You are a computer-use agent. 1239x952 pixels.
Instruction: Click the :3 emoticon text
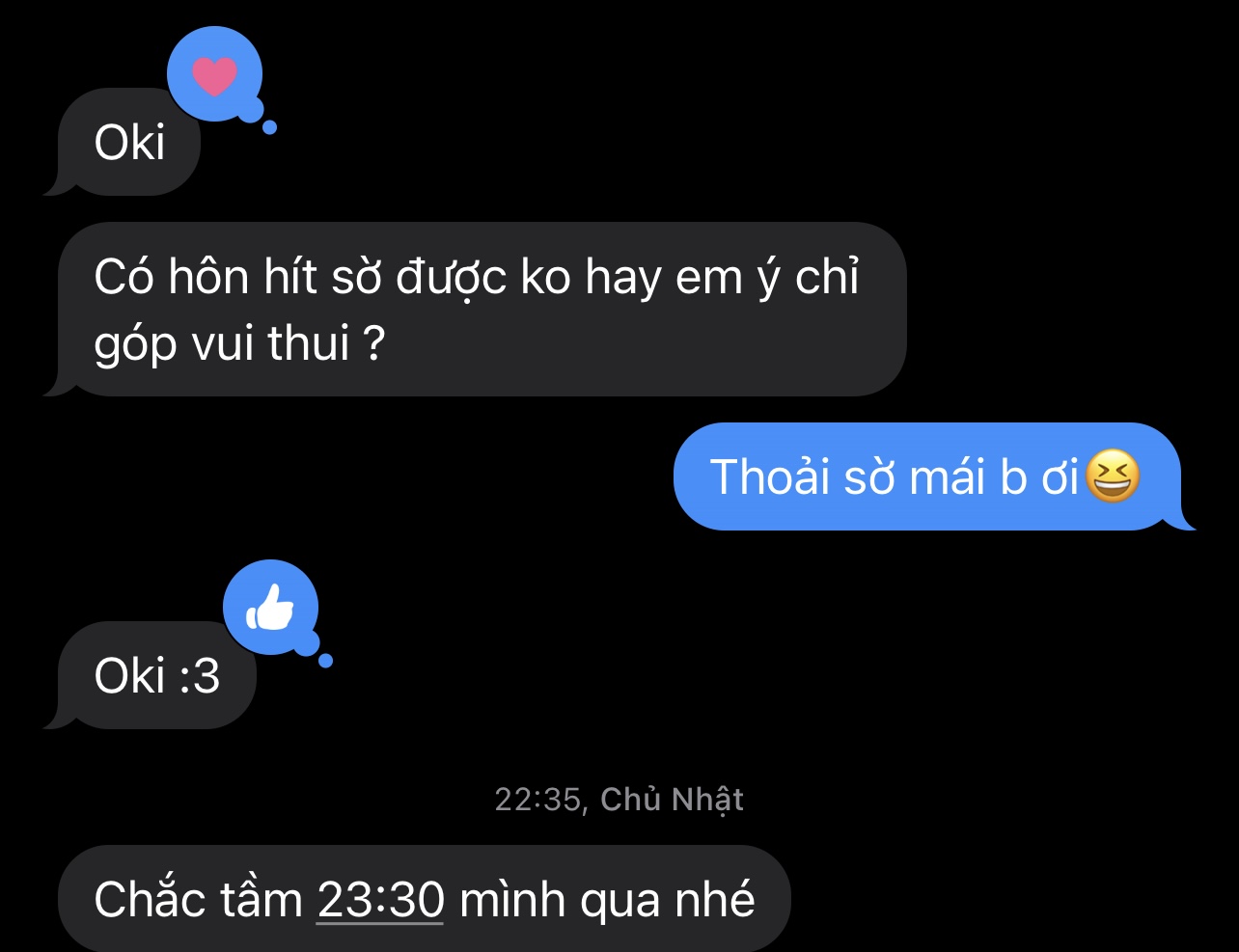[x=201, y=676]
